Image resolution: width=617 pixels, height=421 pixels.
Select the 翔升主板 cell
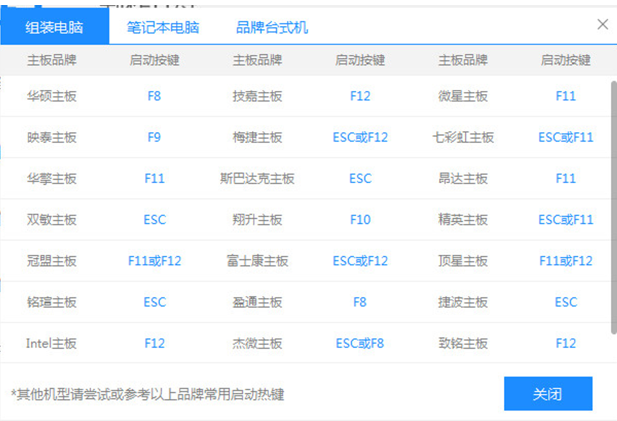pyautogui.click(x=257, y=220)
